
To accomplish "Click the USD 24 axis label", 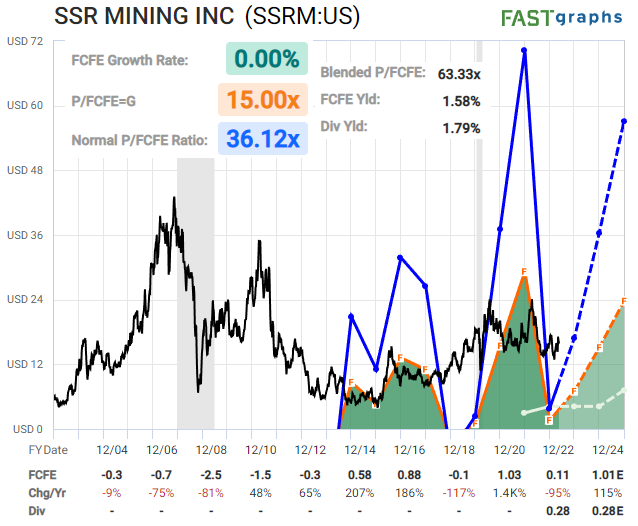I will pyautogui.click(x=25, y=299).
